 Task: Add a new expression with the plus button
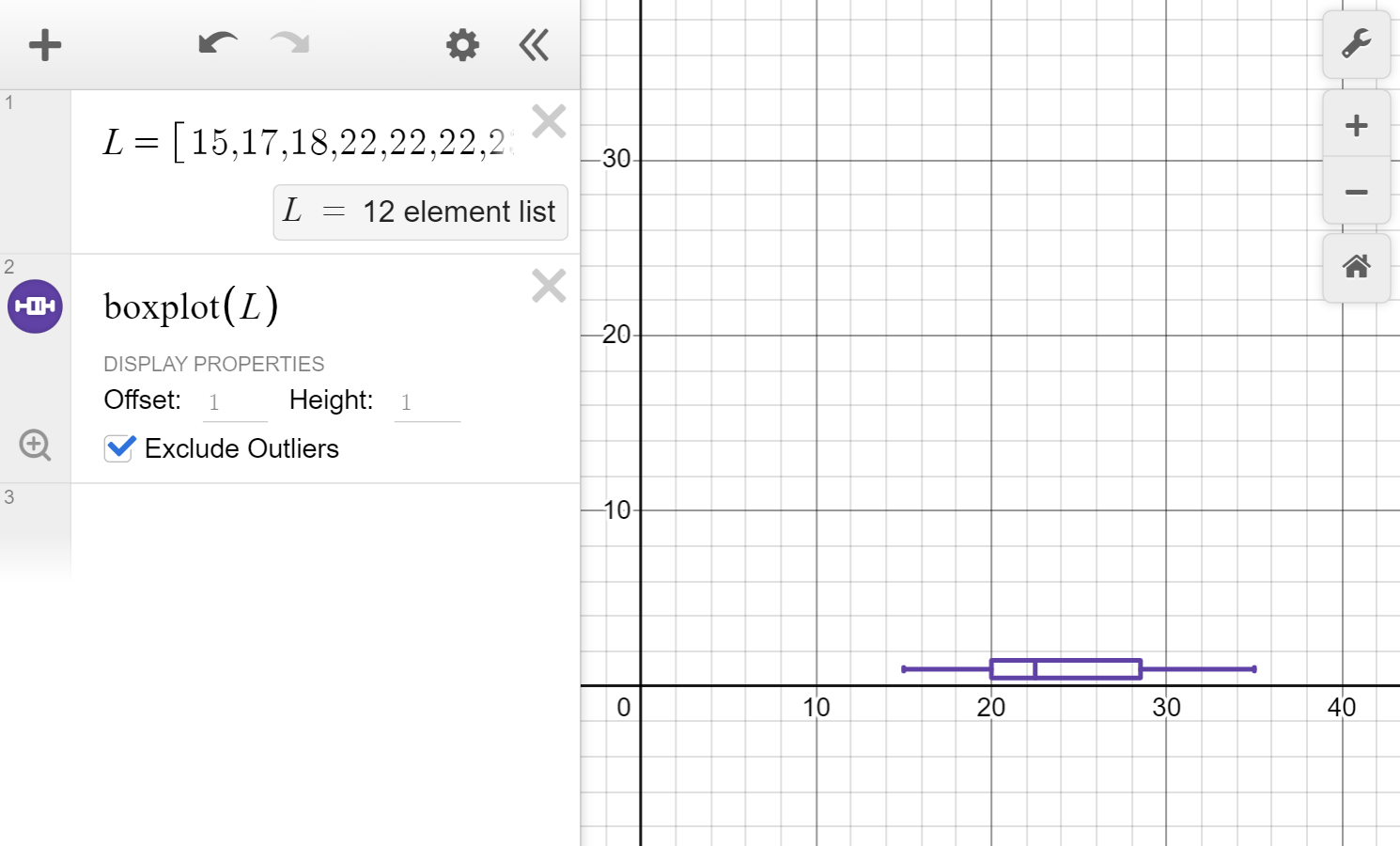click(x=44, y=44)
